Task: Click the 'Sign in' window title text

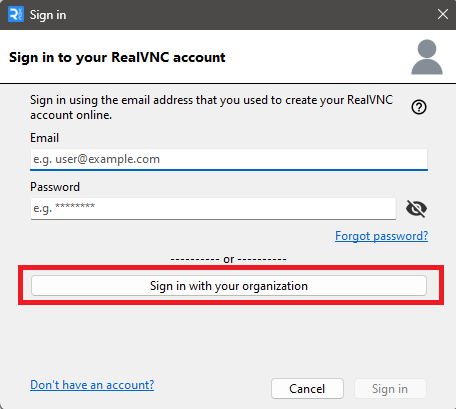Action: click(x=48, y=15)
